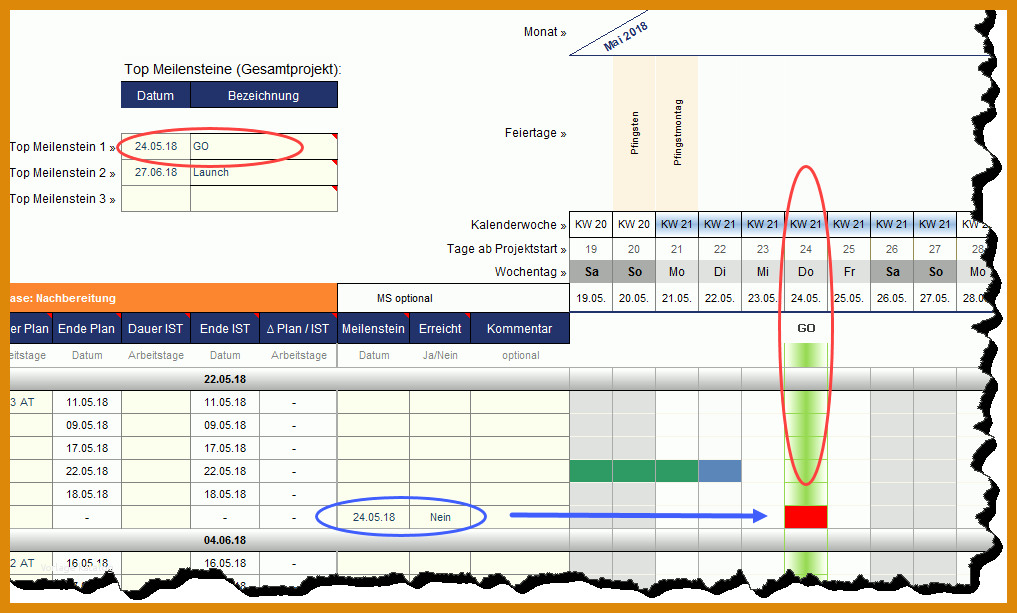Screen dimensions: 1017x613
Task: Click Ende Plan cell 17.05.18
Action: coord(87,448)
